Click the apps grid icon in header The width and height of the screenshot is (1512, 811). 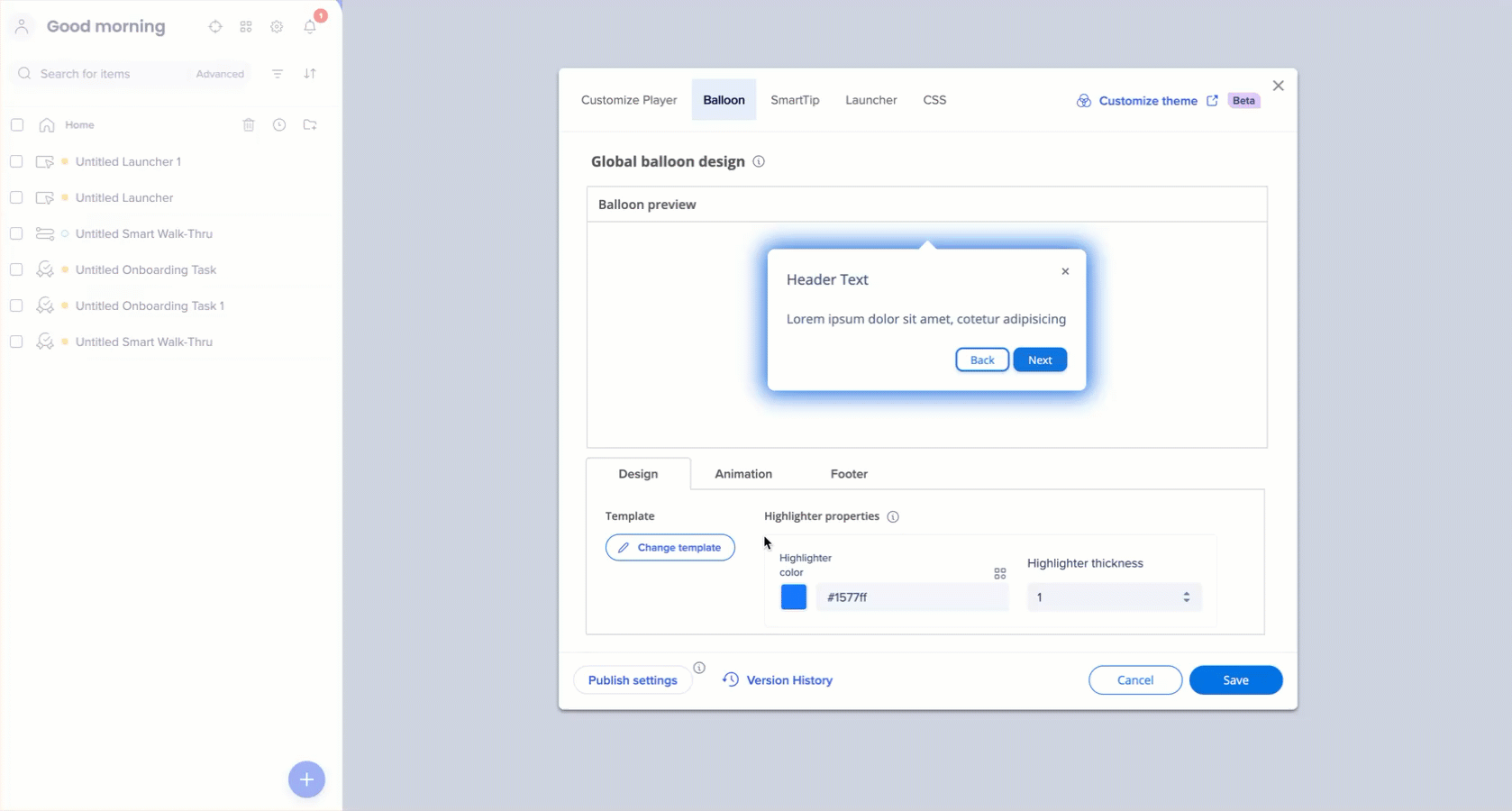[x=246, y=27]
